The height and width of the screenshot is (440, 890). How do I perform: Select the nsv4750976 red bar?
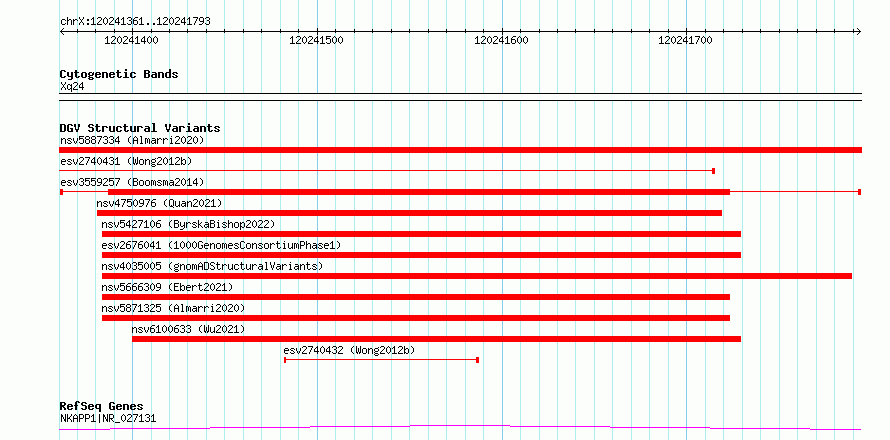tap(409, 213)
